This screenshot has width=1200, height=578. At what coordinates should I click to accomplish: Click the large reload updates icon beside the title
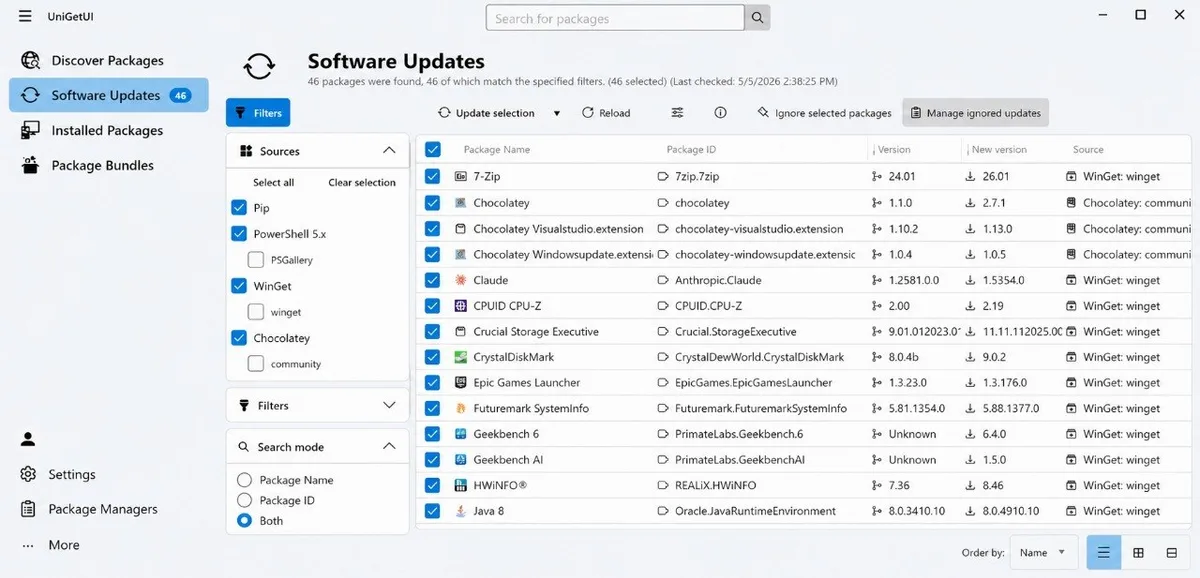click(x=259, y=67)
